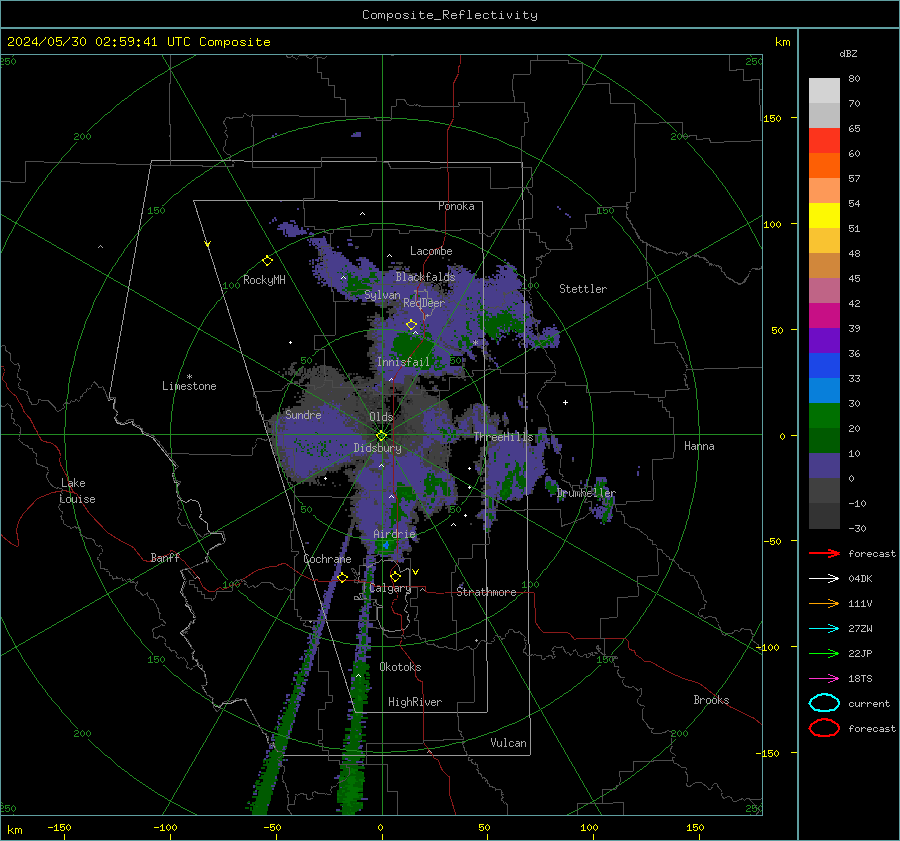
Task: Click the Lacombe city label
Action: tap(431, 251)
